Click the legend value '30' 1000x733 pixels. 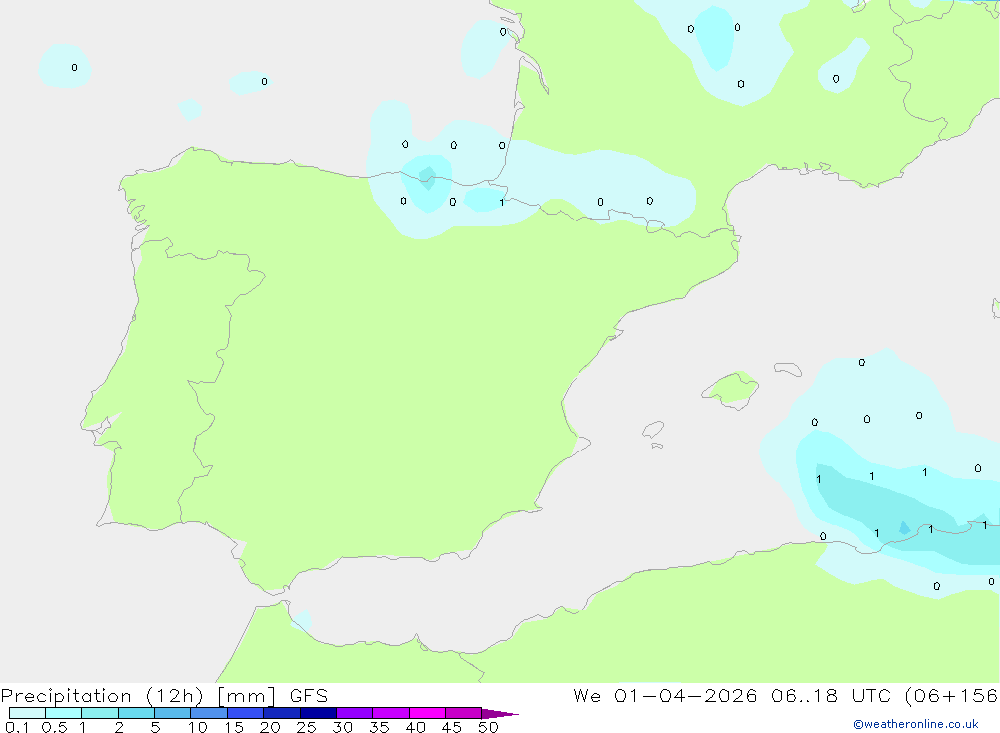pos(342,727)
